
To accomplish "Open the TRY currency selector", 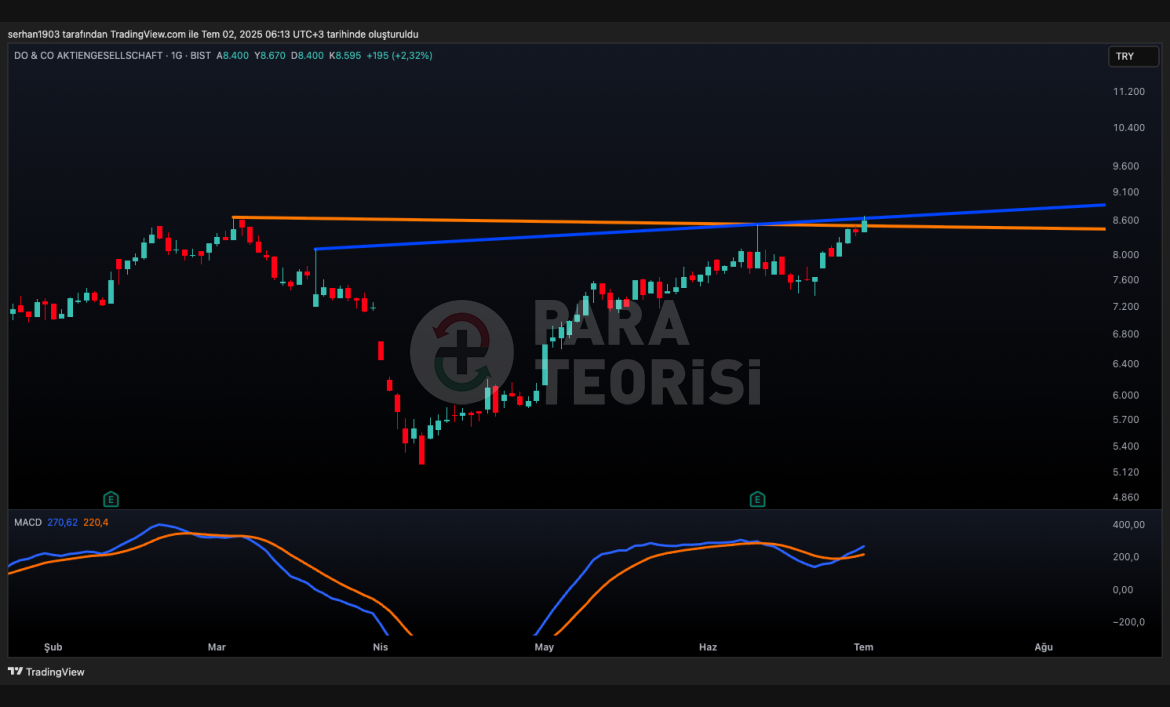I will click(1133, 56).
